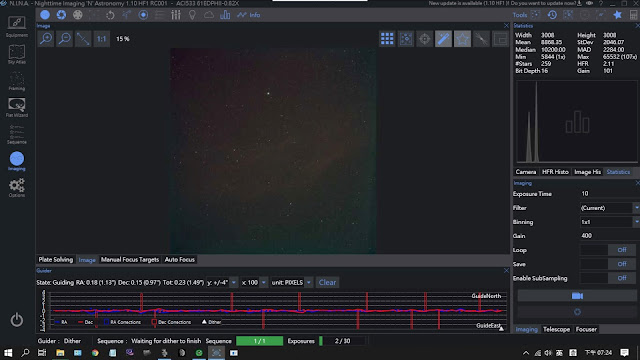640x360 pixels.
Task: Switch to the Auto Focus tab
Action: (180, 260)
